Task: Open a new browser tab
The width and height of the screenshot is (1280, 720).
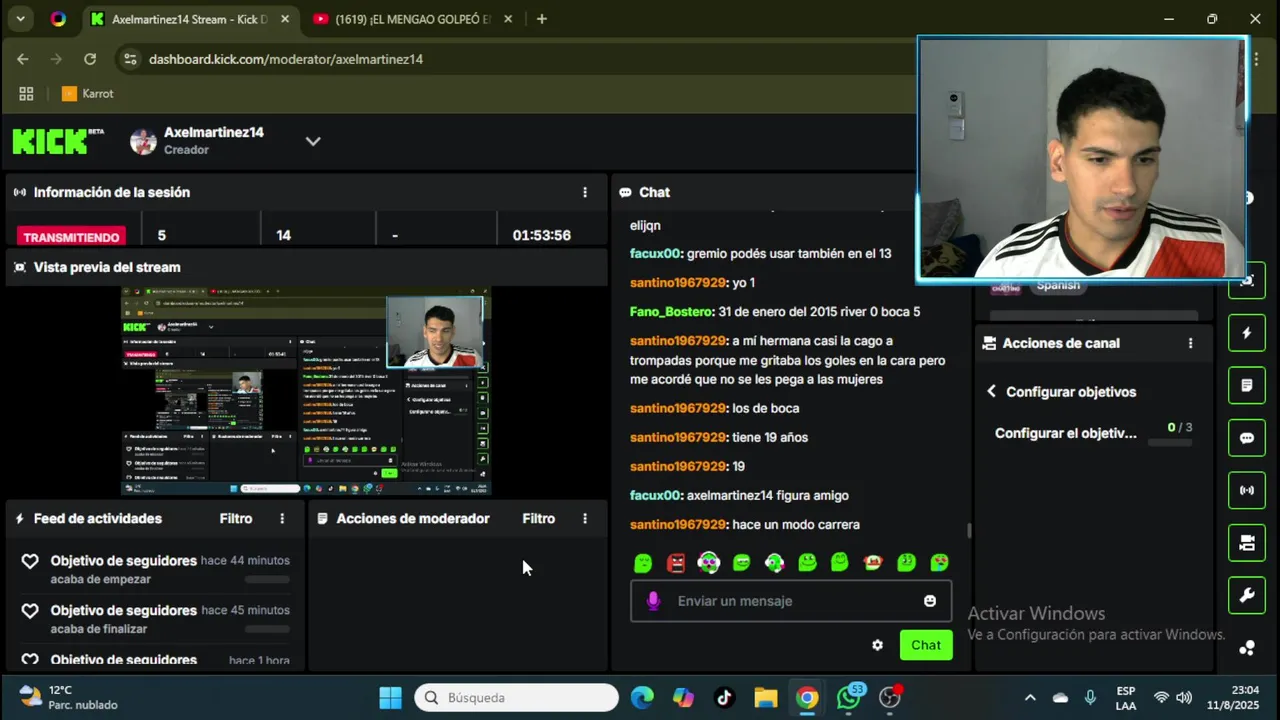Action: (541, 19)
